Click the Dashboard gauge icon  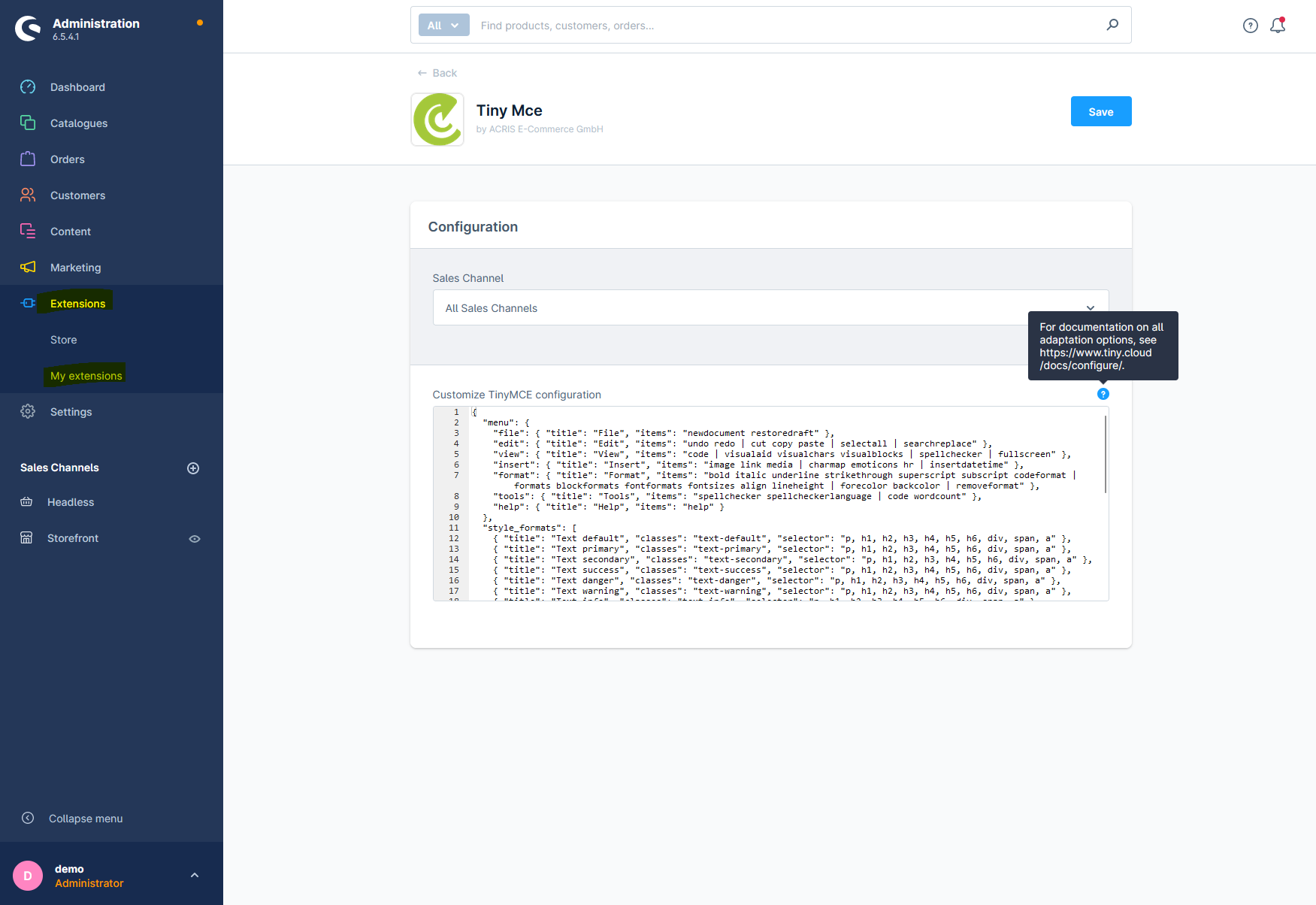pyautogui.click(x=28, y=87)
